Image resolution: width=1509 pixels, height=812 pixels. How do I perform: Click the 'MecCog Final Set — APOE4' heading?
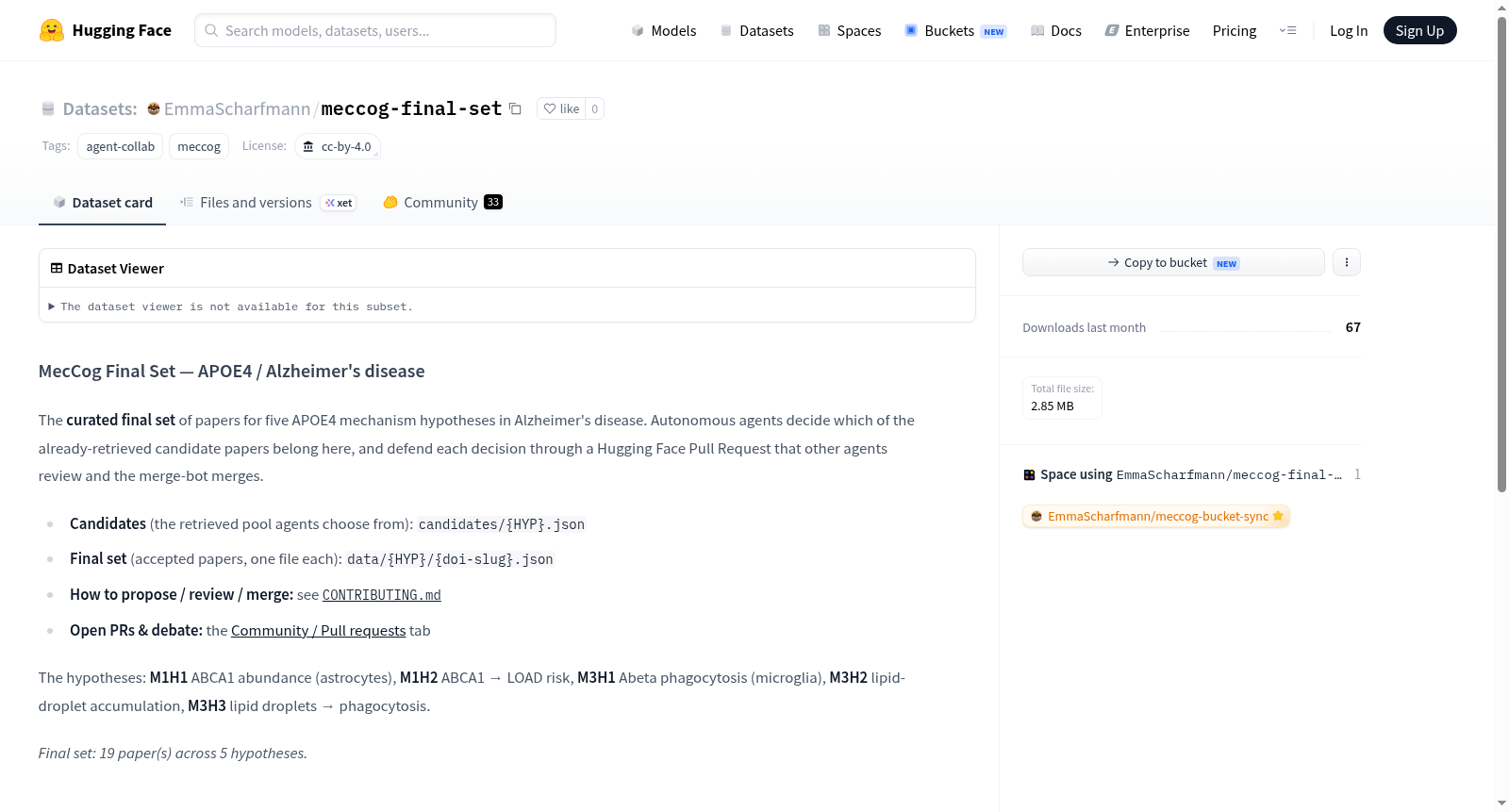click(x=232, y=371)
